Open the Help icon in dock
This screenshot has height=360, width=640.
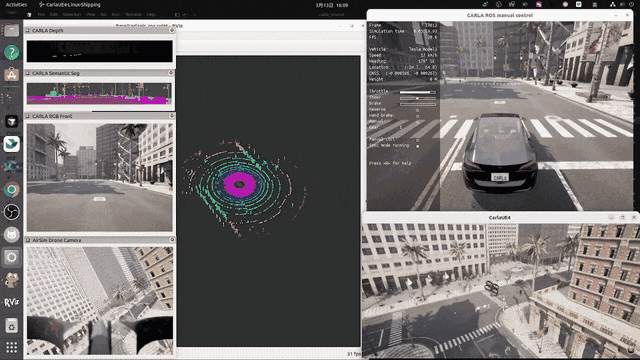tap(11, 53)
